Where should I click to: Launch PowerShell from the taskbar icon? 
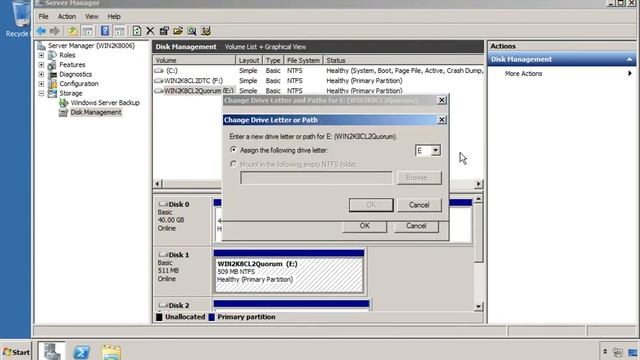click(81, 351)
